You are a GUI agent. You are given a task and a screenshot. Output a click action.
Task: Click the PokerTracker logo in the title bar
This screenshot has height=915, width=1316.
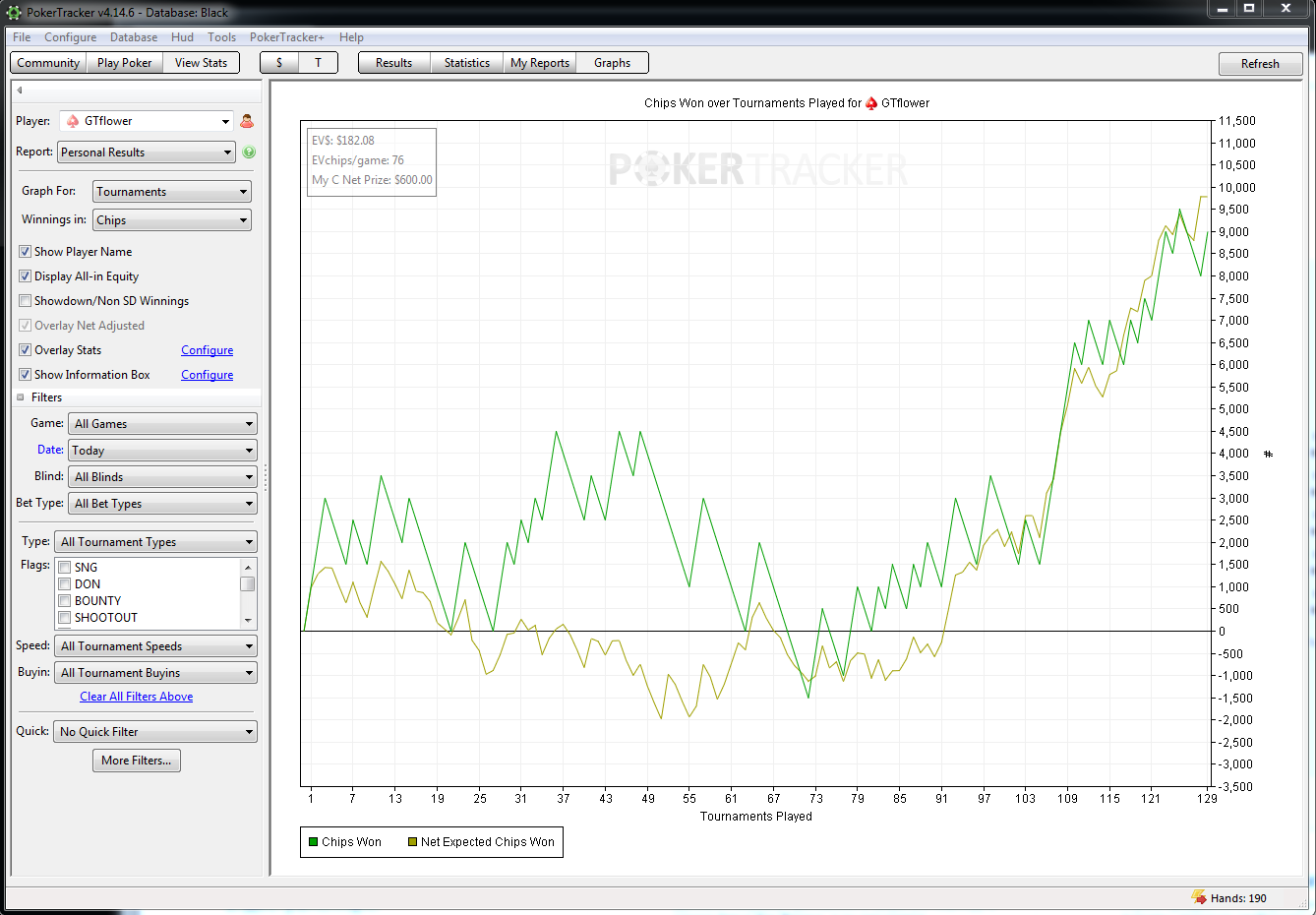point(14,13)
